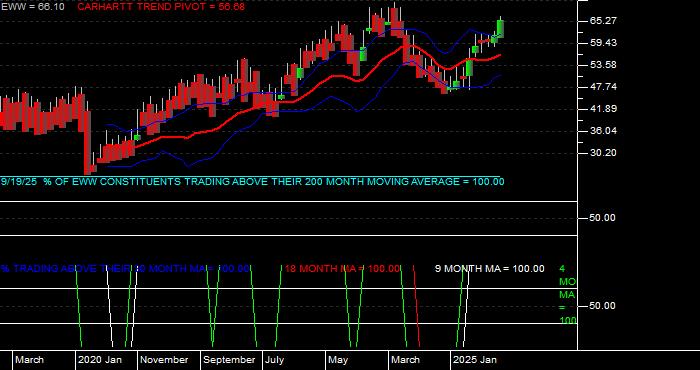This screenshot has width=700, height=370.
Task: Select the November timeline marker
Action: [165, 360]
